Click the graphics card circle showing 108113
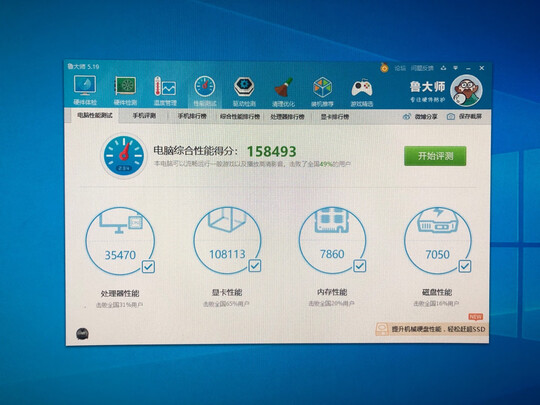The image size is (540, 405). click(227, 240)
